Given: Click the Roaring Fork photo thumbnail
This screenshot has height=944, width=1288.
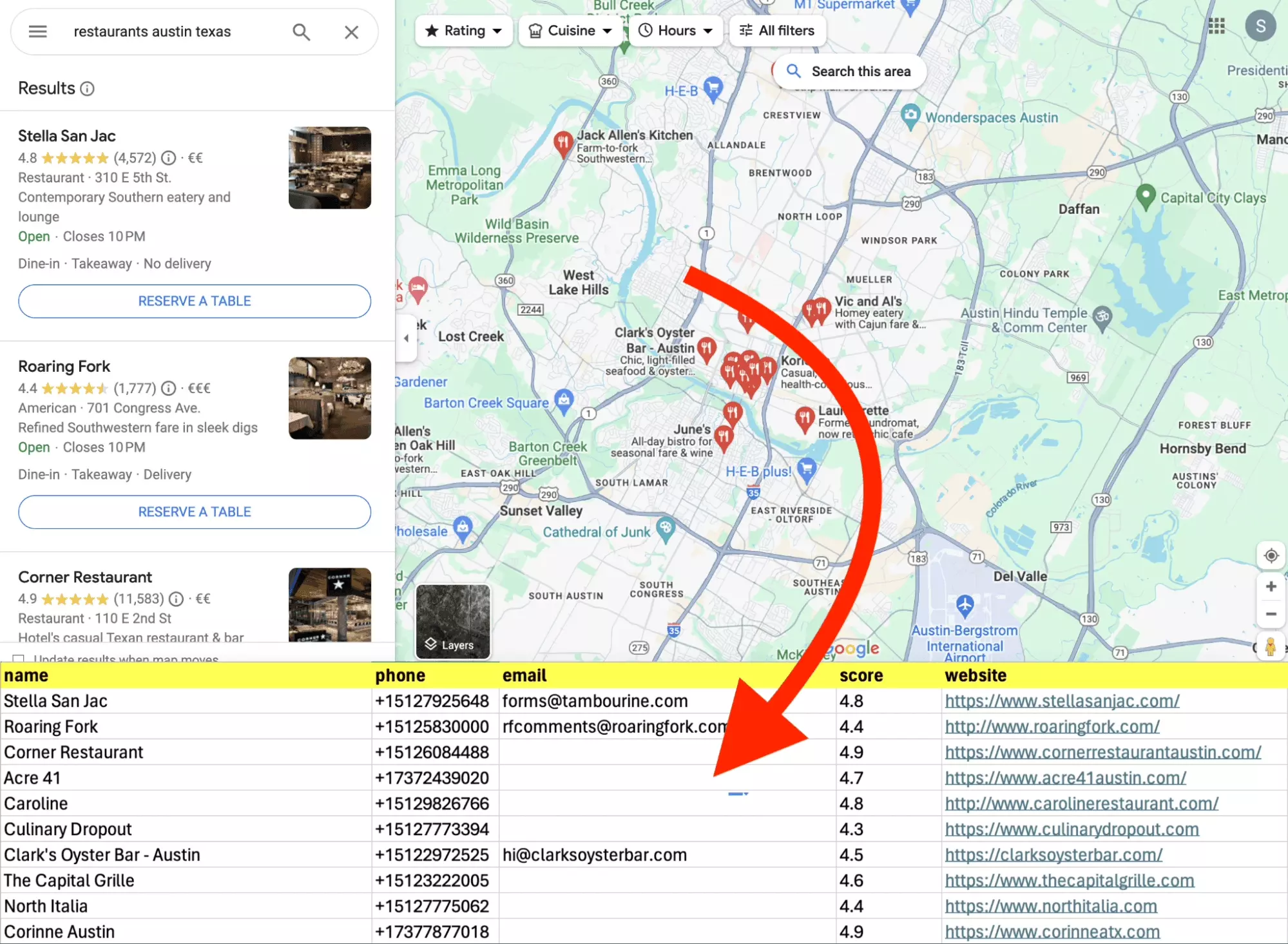Looking at the screenshot, I should pyautogui.click(x=329, y=398).
